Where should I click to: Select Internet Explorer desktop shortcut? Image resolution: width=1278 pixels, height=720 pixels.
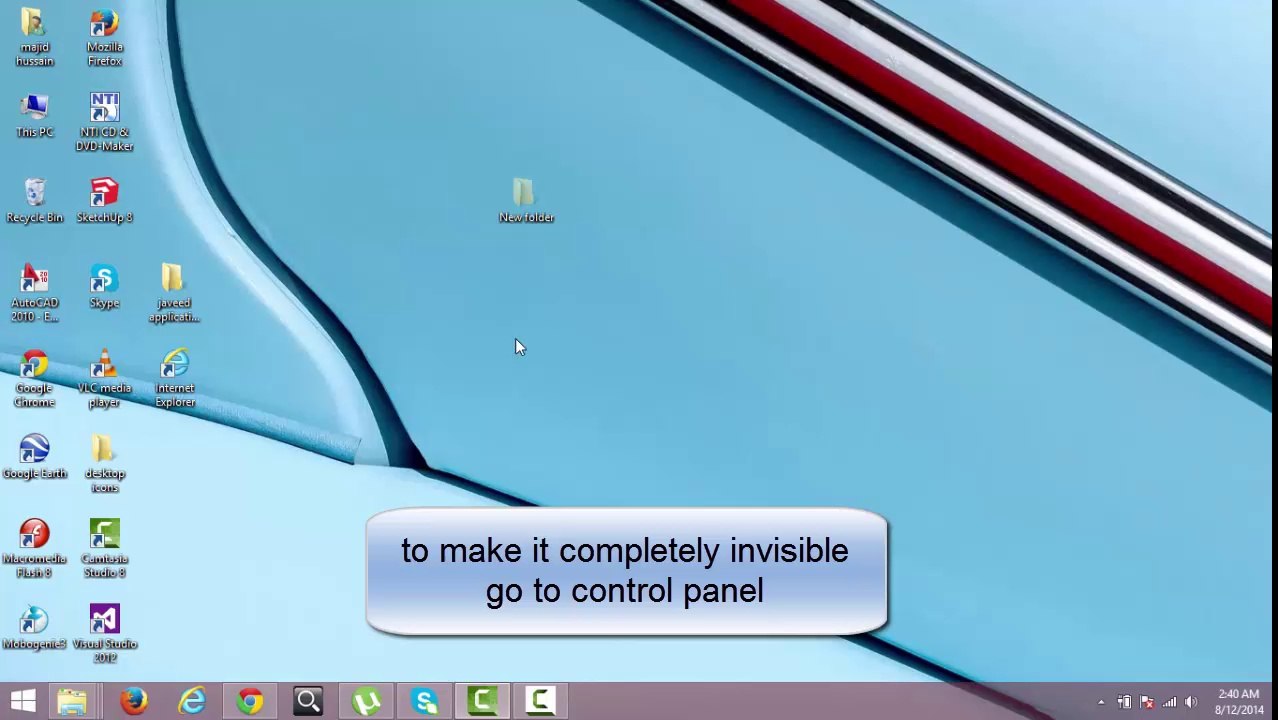[174, 378]
